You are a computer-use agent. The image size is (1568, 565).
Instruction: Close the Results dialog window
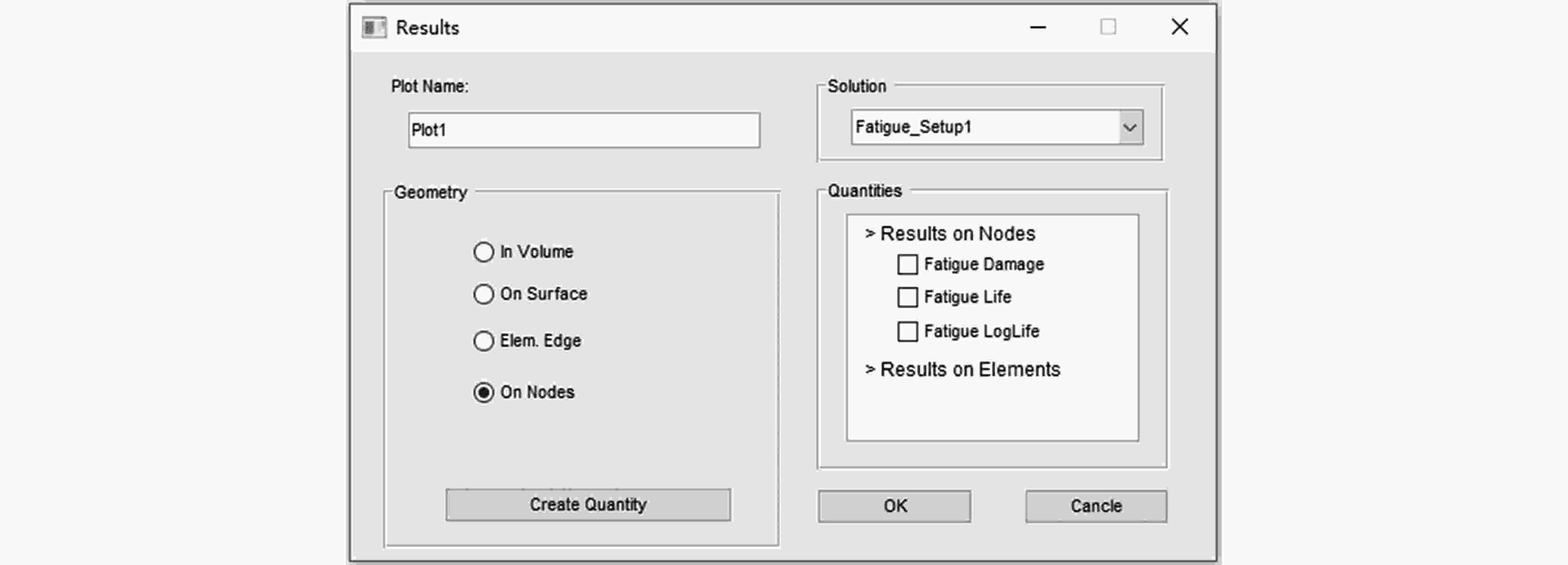1180,27
